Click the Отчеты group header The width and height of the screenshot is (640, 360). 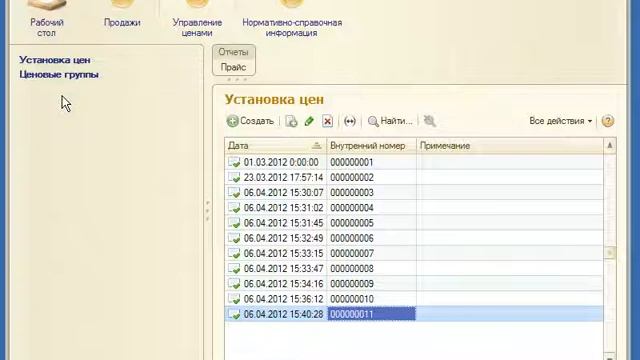233,52
